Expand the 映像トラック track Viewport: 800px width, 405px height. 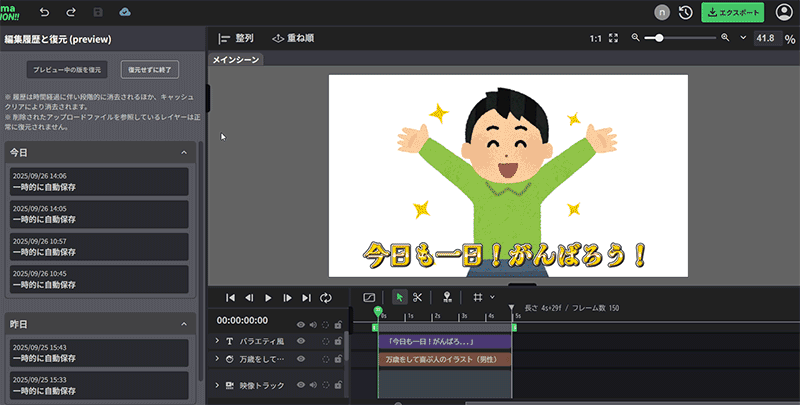pos(217,385)
